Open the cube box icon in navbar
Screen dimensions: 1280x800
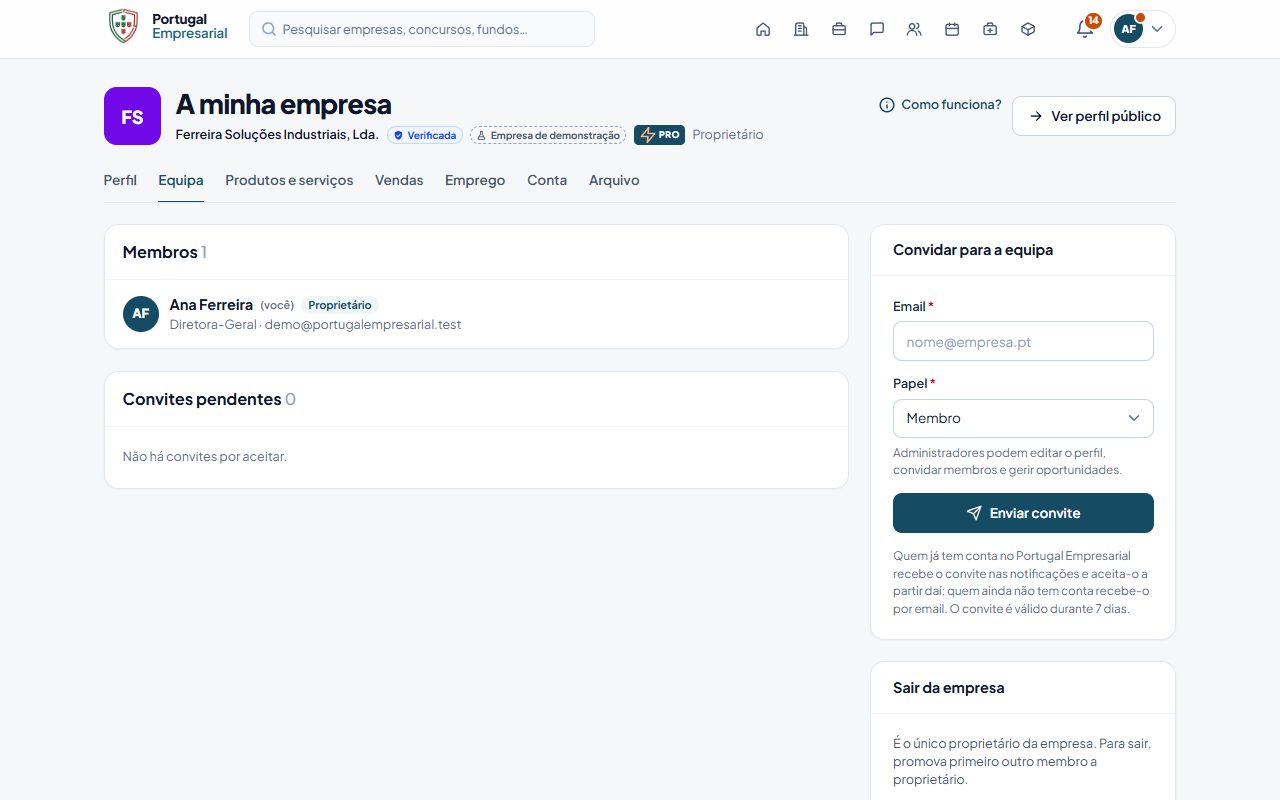[x=1028, y=29]
